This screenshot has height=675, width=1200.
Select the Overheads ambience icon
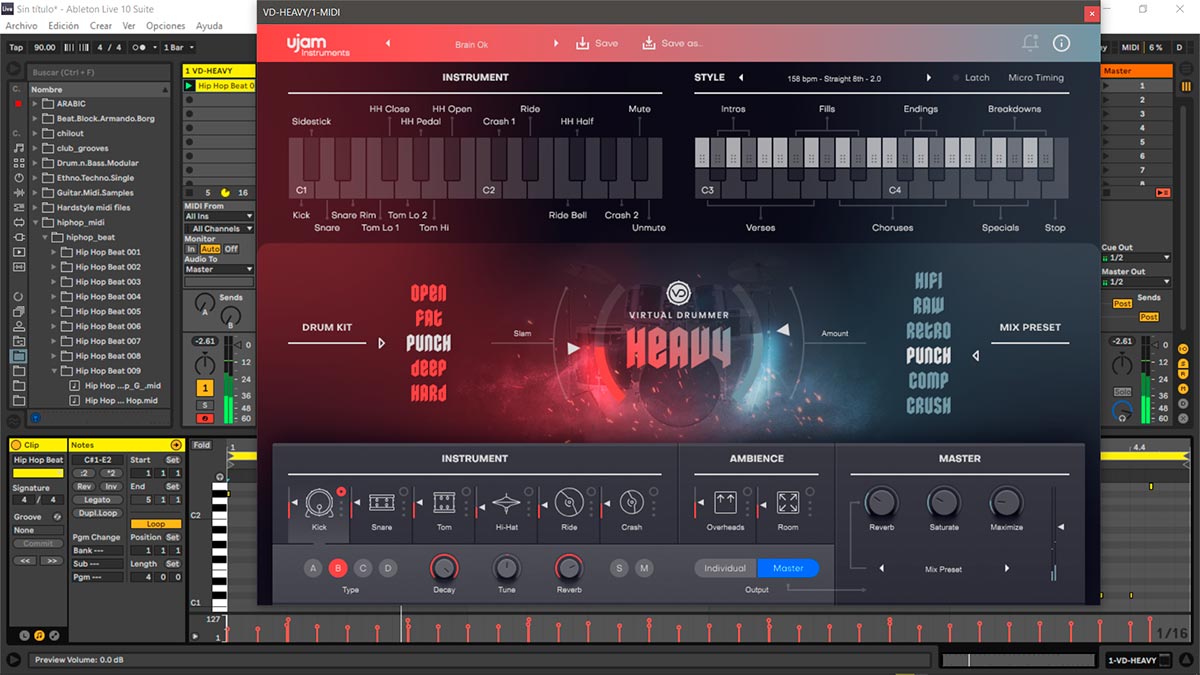click(x=725, y=503)
